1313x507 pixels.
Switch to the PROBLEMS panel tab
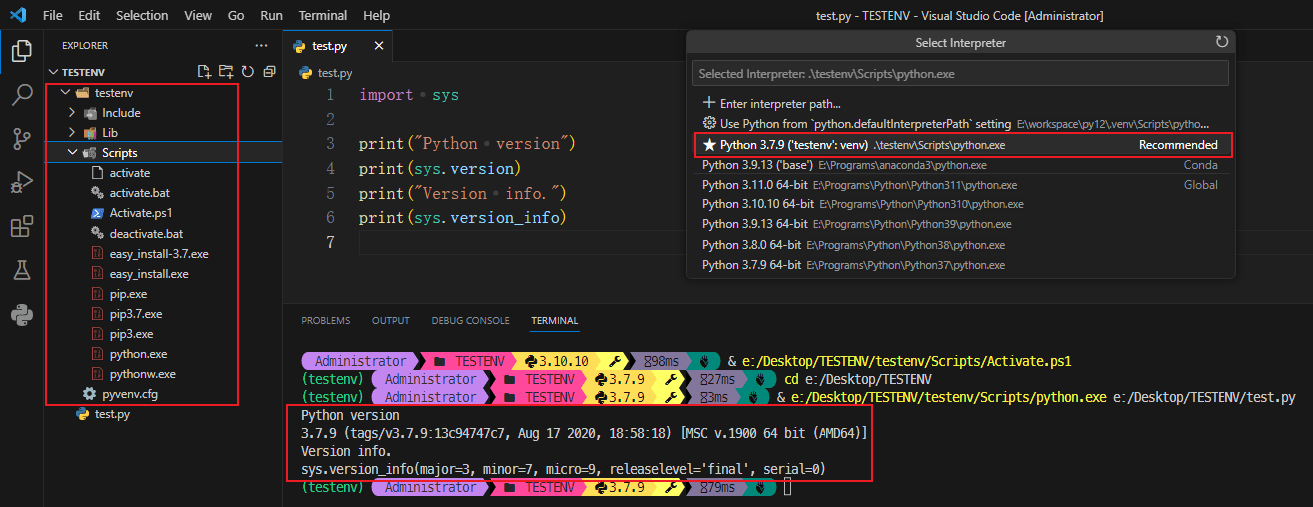(x=326, y=321)
